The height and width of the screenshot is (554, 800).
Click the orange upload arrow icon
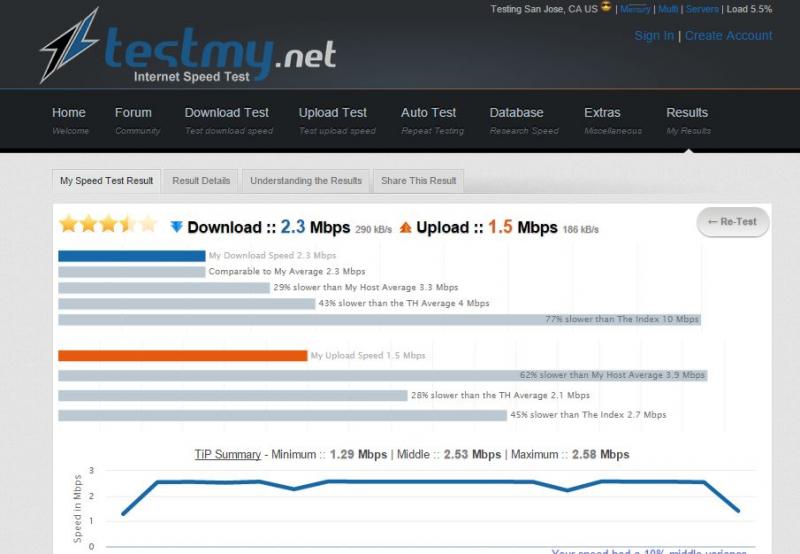[406, 227]
